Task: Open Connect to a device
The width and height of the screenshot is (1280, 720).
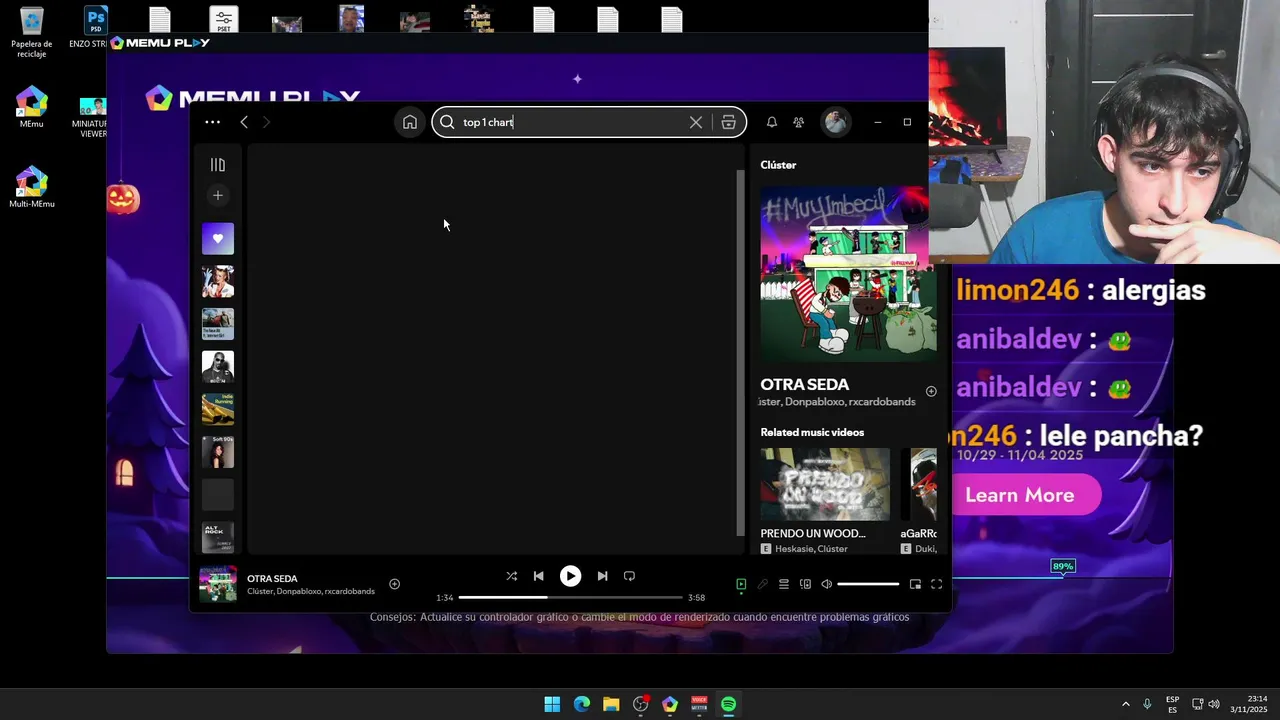Action: point(805,584)
